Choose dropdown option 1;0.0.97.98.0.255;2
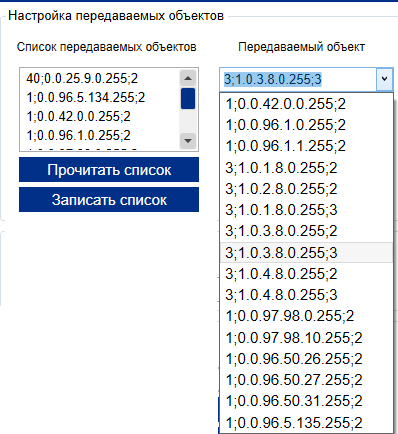Screen dimensions: 398x434 point(306,316)
